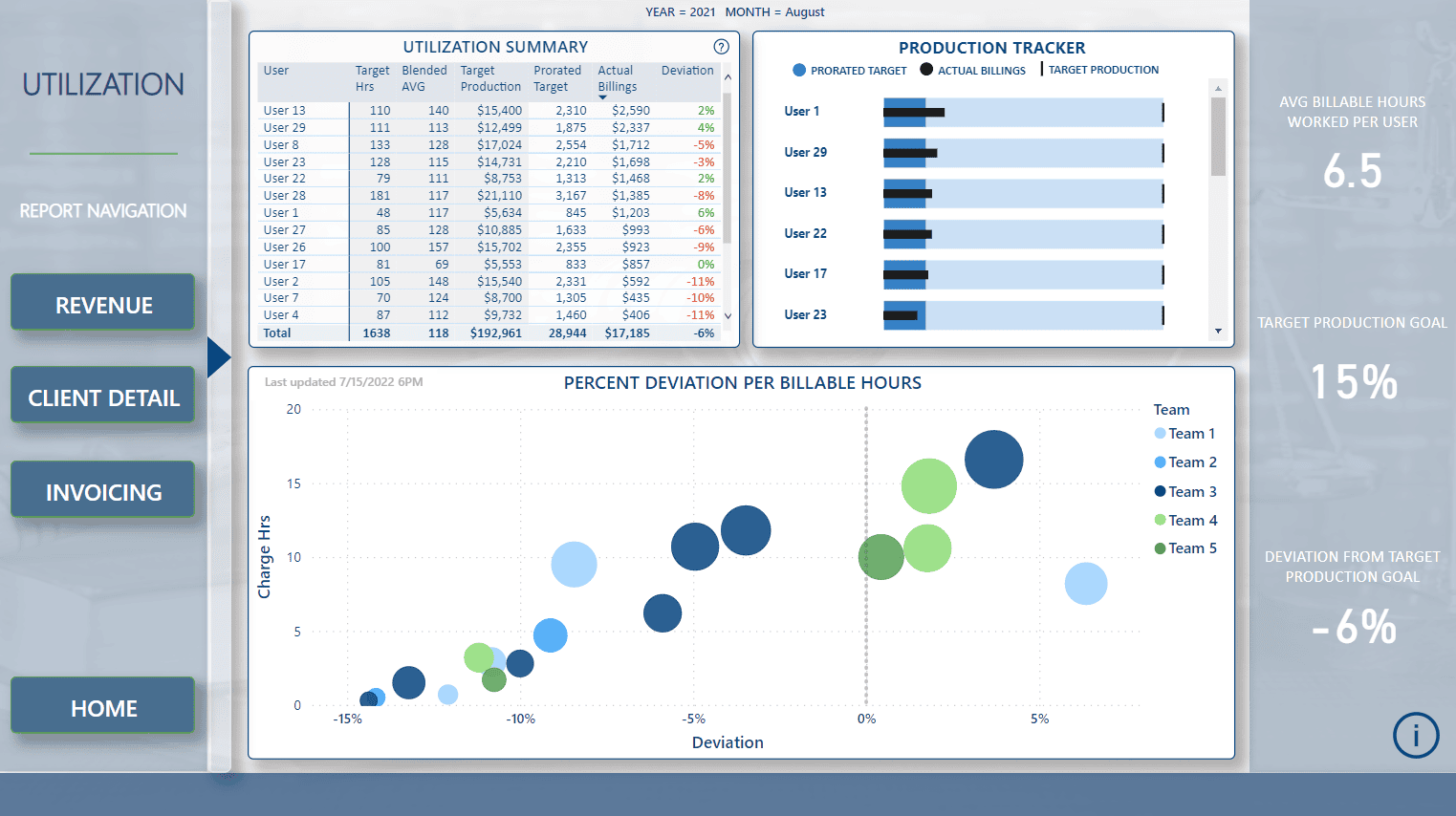The image size is (1456, 816).
Task: Click the 15% target production goal card
Action: pyautogui.click(x=1353, y=382)
